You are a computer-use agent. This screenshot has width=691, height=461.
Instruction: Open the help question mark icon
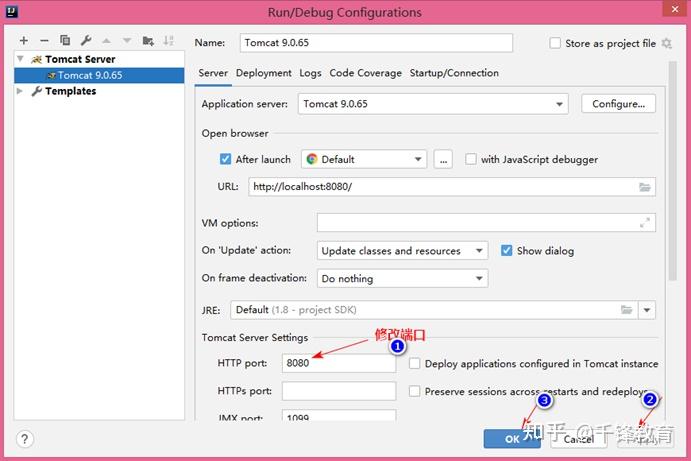pos(25,439)
